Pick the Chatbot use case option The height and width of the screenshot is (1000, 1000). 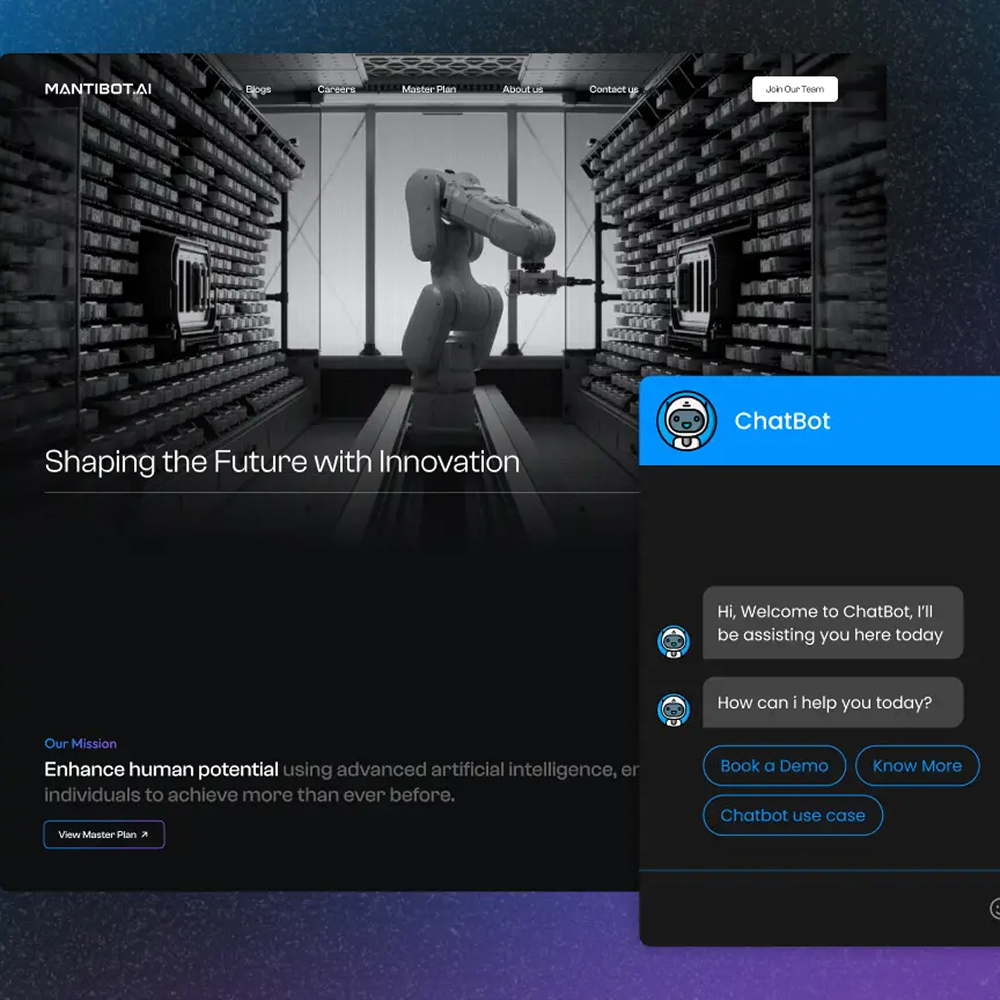tap(792, 815)
